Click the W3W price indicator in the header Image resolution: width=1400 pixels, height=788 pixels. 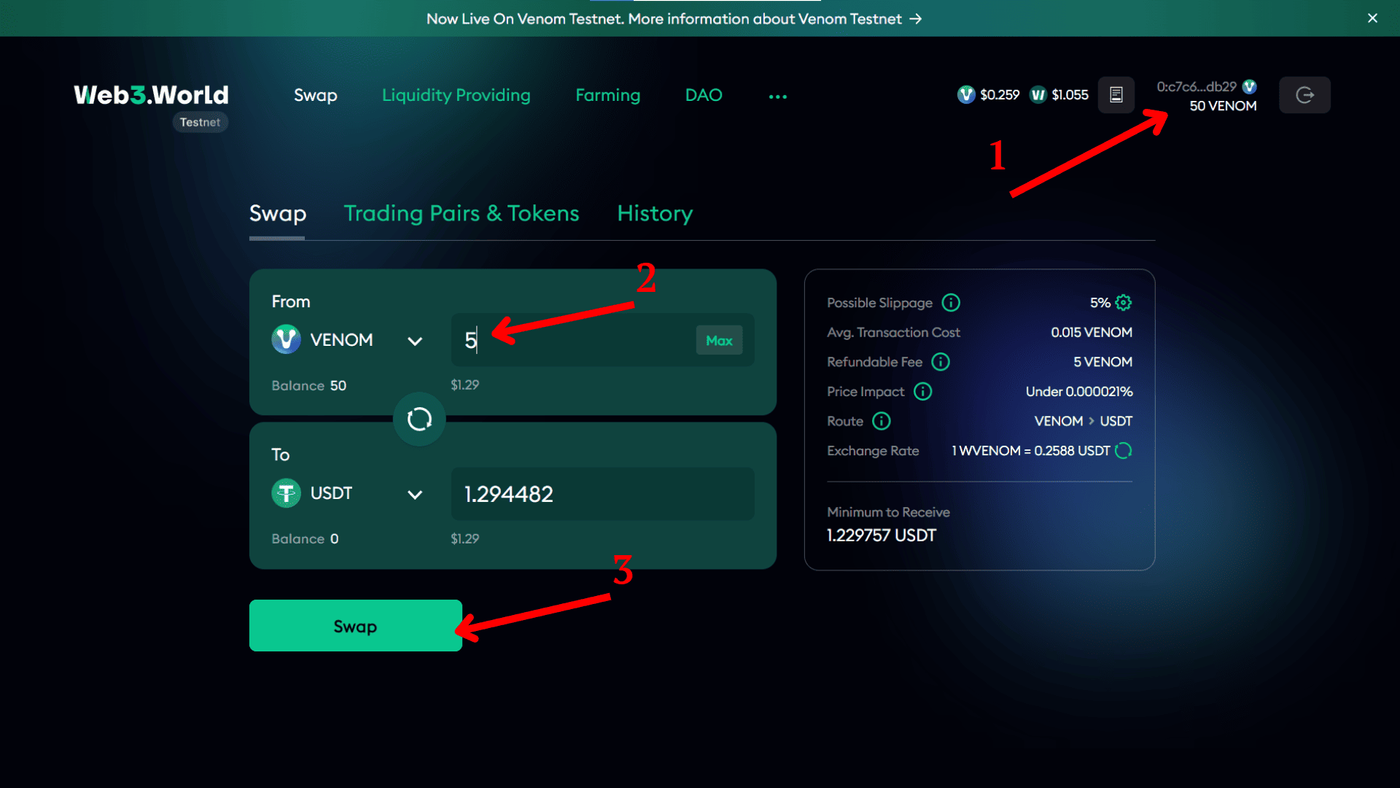(1059, 94)
